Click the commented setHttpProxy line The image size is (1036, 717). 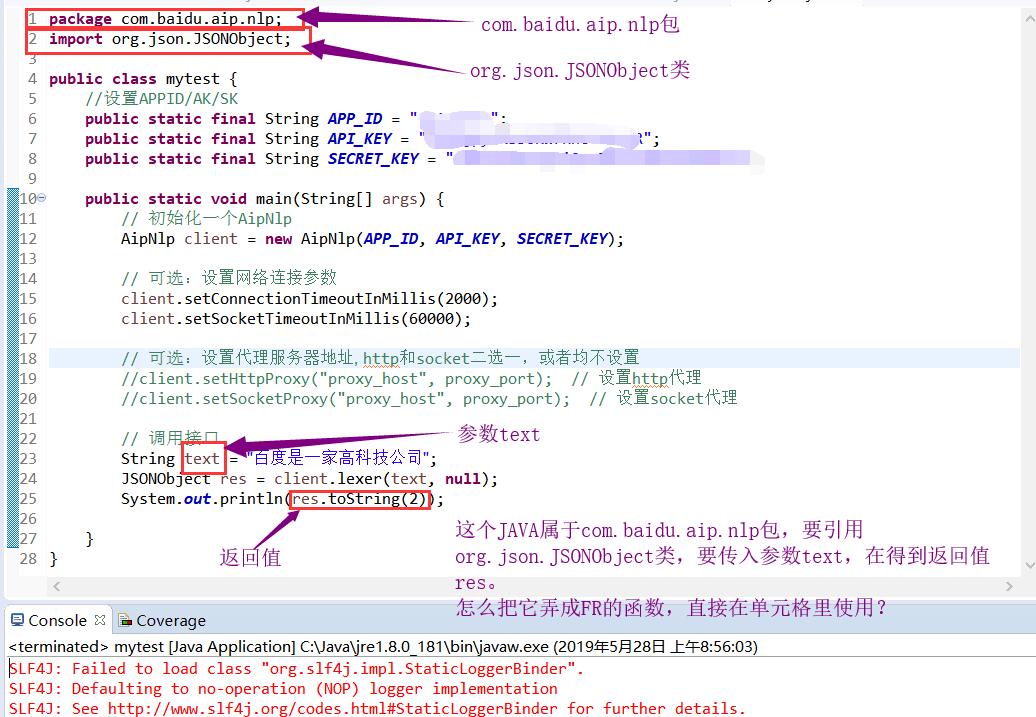pos(411,379)
